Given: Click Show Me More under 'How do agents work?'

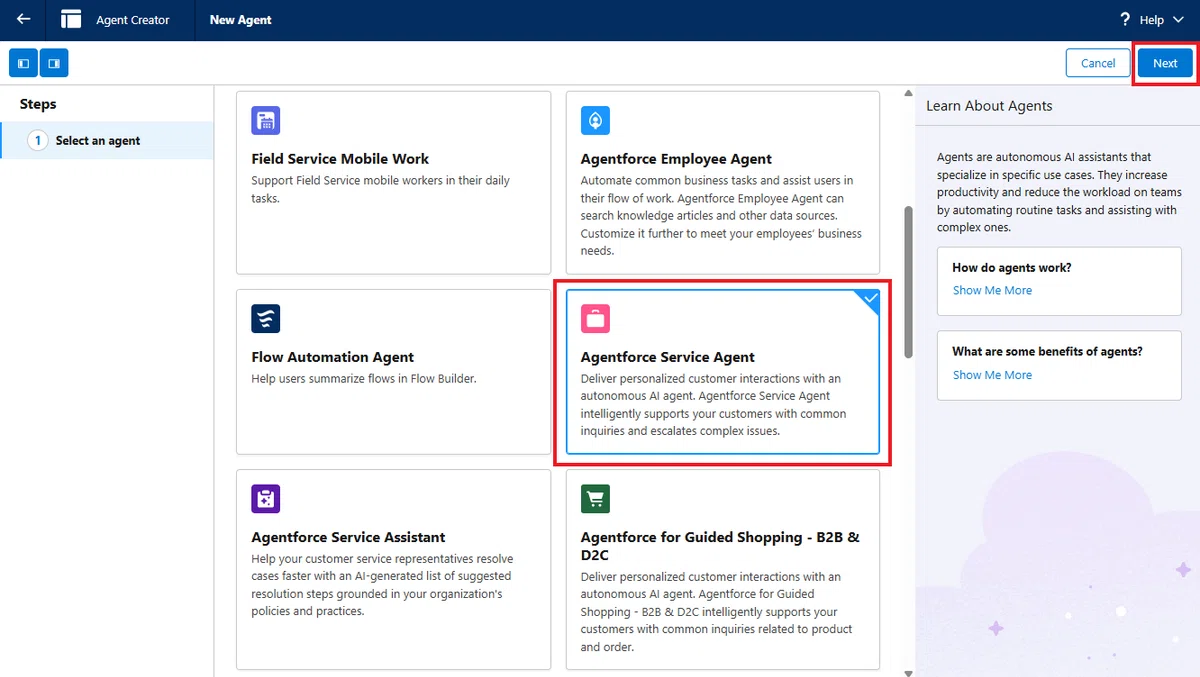Looking at the screenshot, I should [992, 290].
